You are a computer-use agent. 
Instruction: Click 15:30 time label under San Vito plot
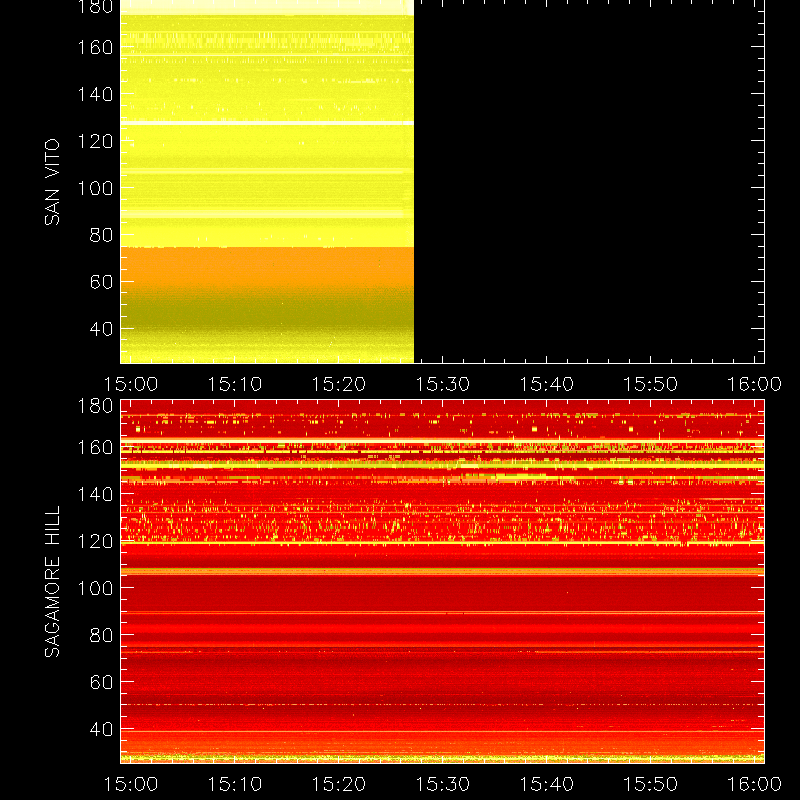pos(442,384)
